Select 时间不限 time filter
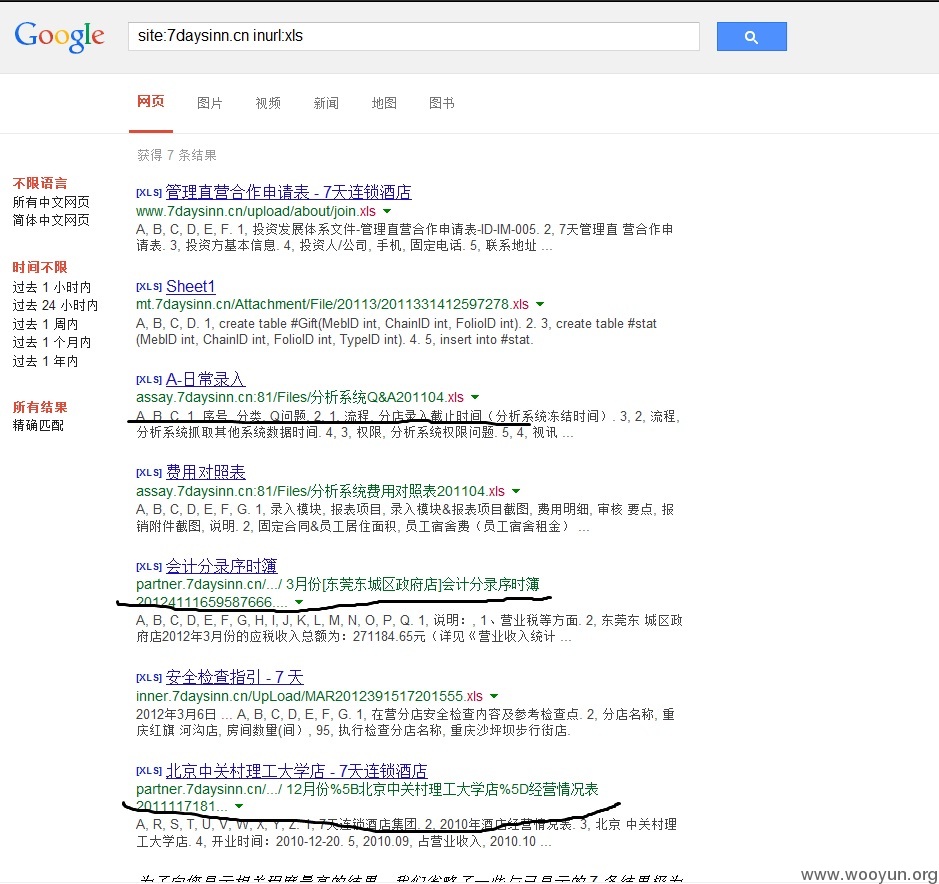The image size is (939, 884). (x=40, y=267)
